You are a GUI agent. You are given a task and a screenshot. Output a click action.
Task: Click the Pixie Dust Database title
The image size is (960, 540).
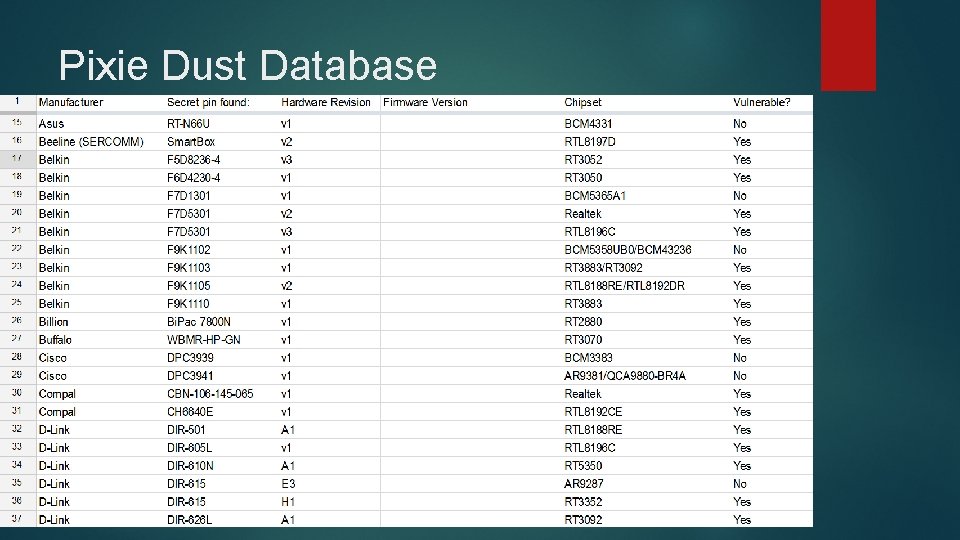tap(247, 65)
